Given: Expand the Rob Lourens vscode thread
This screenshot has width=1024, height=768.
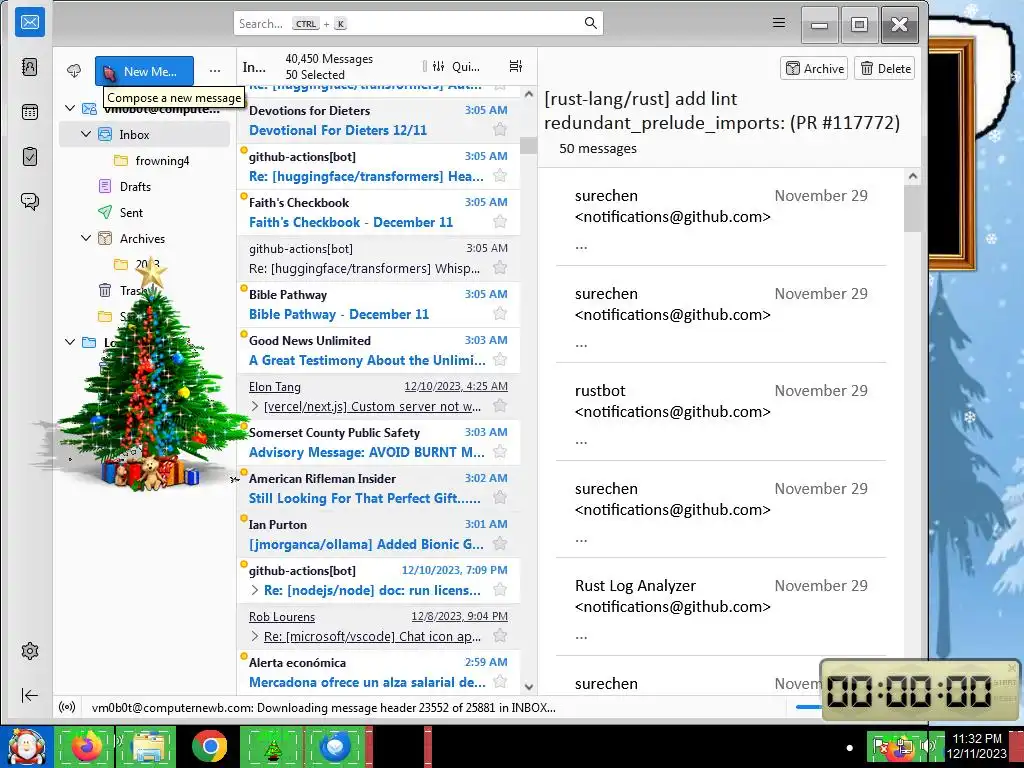Looking at the screenshot, I should point(255,636).
